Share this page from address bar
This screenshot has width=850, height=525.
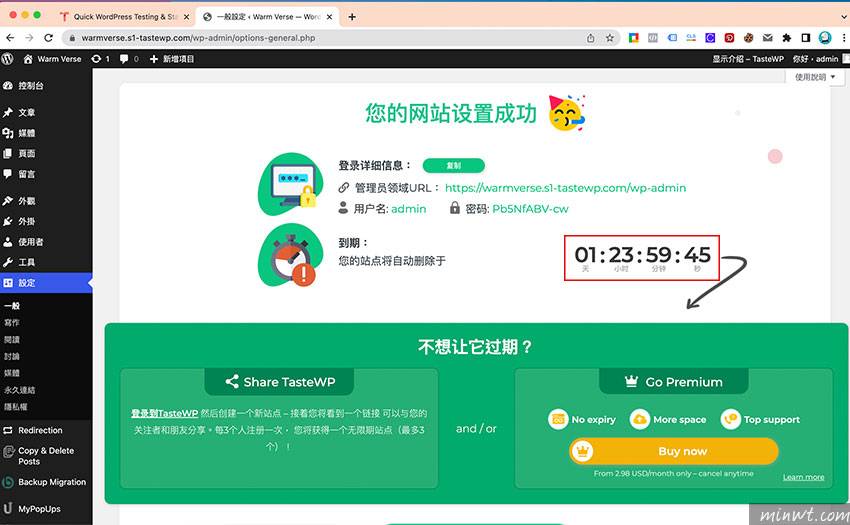click(x=591, y=38)
